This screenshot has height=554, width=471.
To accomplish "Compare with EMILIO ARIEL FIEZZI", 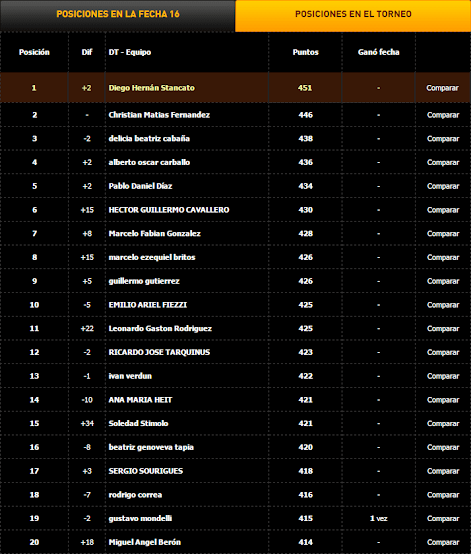I will (x=443, y=305).
